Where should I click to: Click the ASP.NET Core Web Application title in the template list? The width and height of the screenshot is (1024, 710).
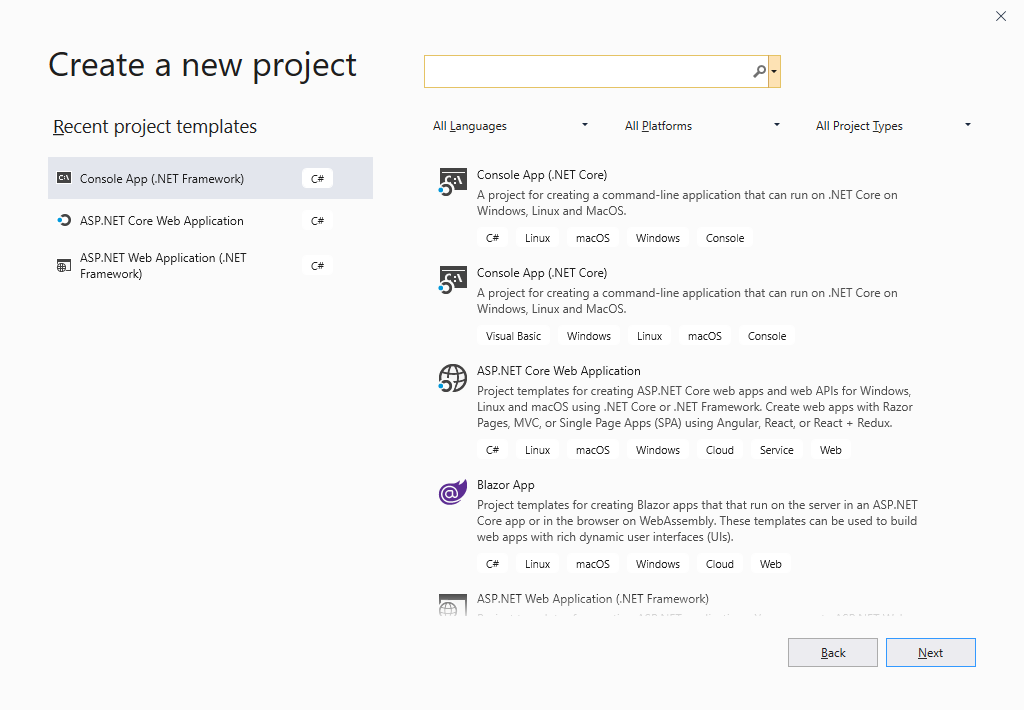pos(558,370)
